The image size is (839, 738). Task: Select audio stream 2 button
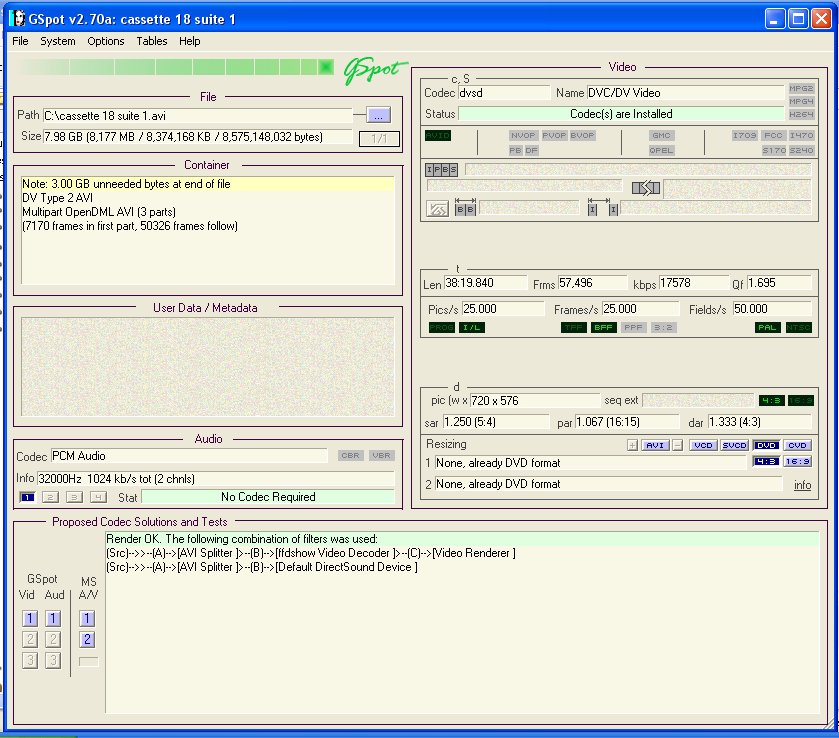pyautogui.click(x=50, y=497)
